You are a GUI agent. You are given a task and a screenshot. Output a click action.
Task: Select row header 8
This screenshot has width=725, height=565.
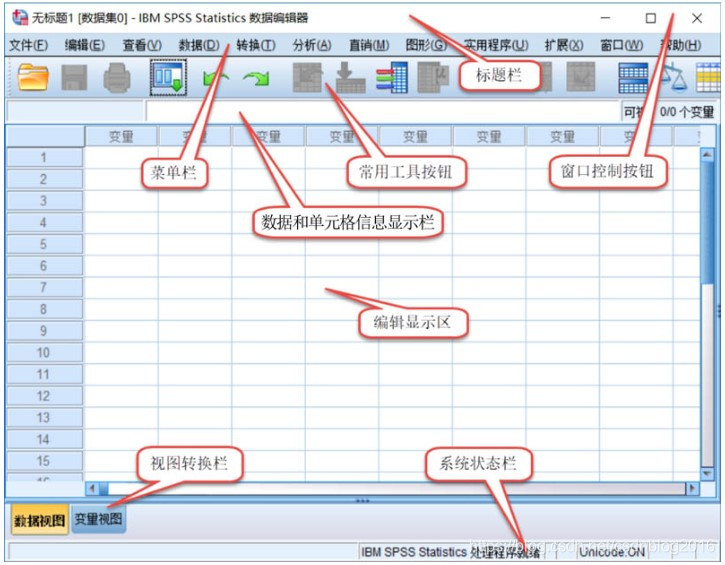point(44,309)
